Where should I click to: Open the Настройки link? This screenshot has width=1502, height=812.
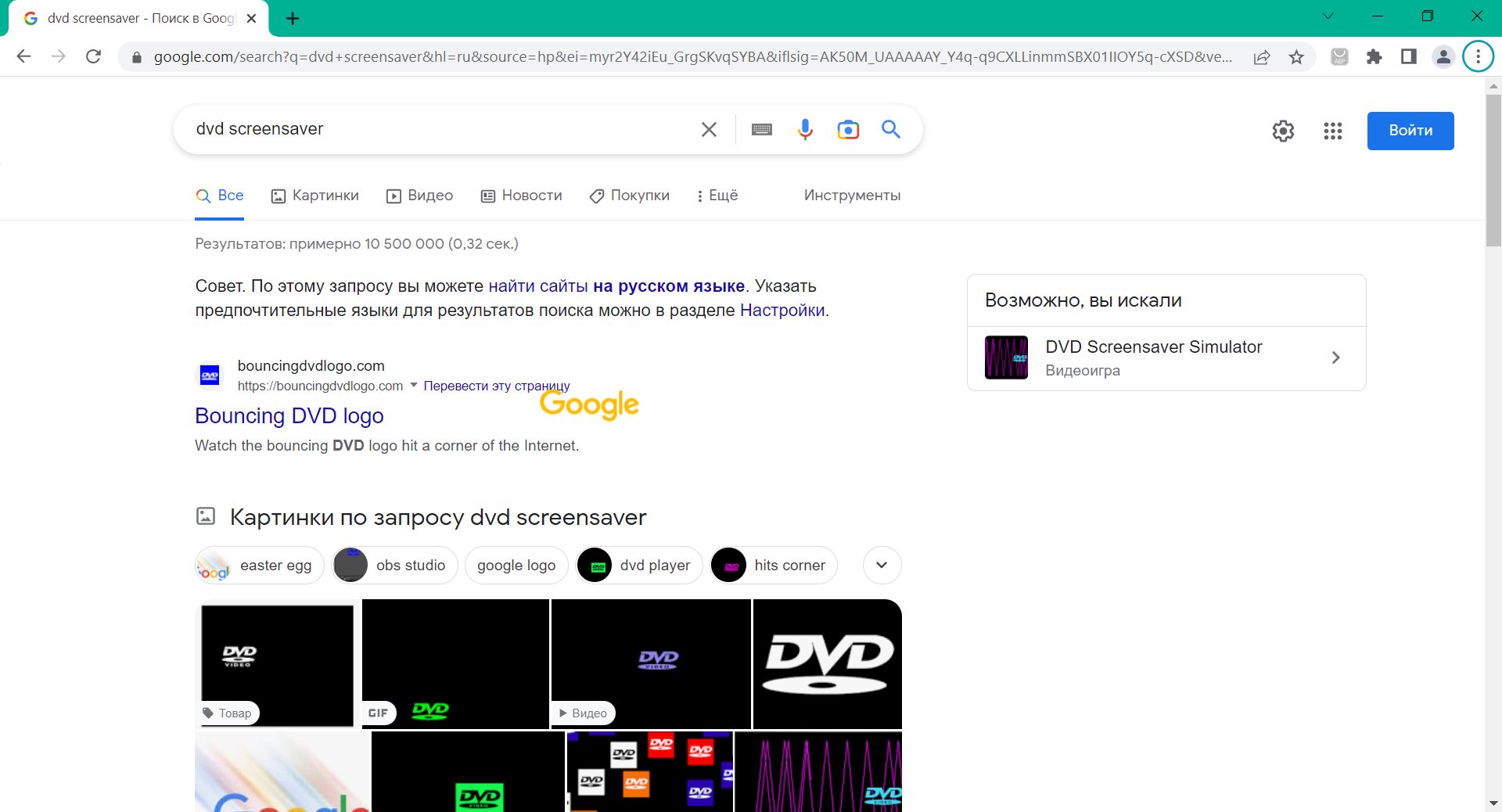point(782,311)
